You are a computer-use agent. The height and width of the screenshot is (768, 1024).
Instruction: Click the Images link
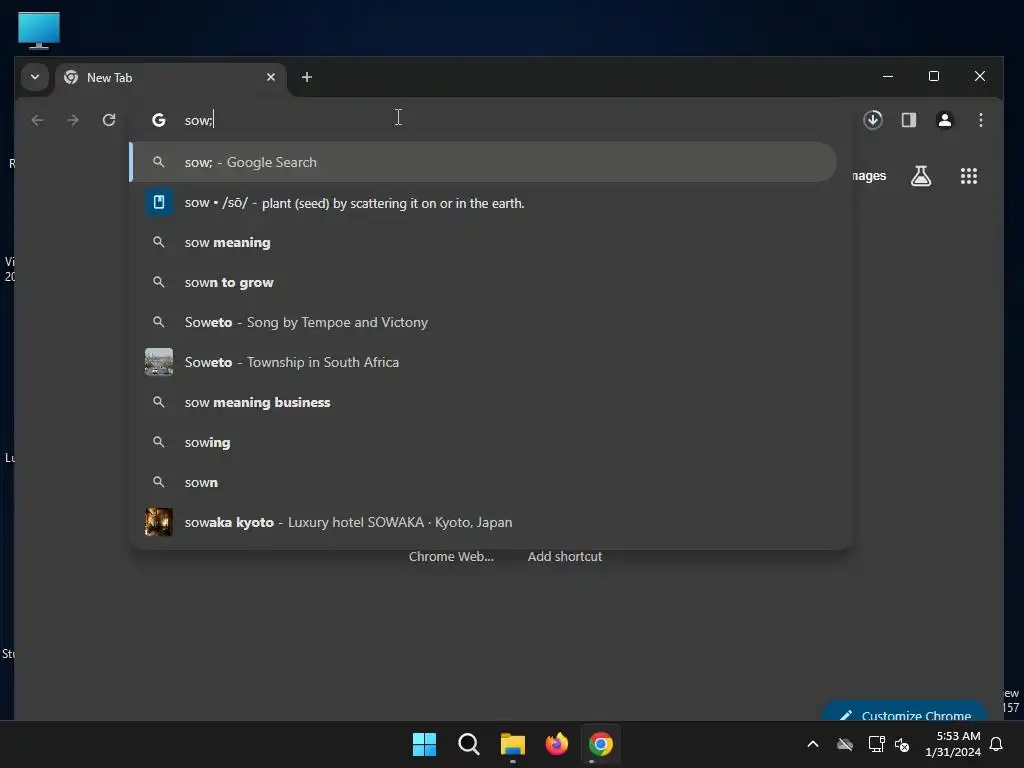pyautogui.click(x=869, y=176)
